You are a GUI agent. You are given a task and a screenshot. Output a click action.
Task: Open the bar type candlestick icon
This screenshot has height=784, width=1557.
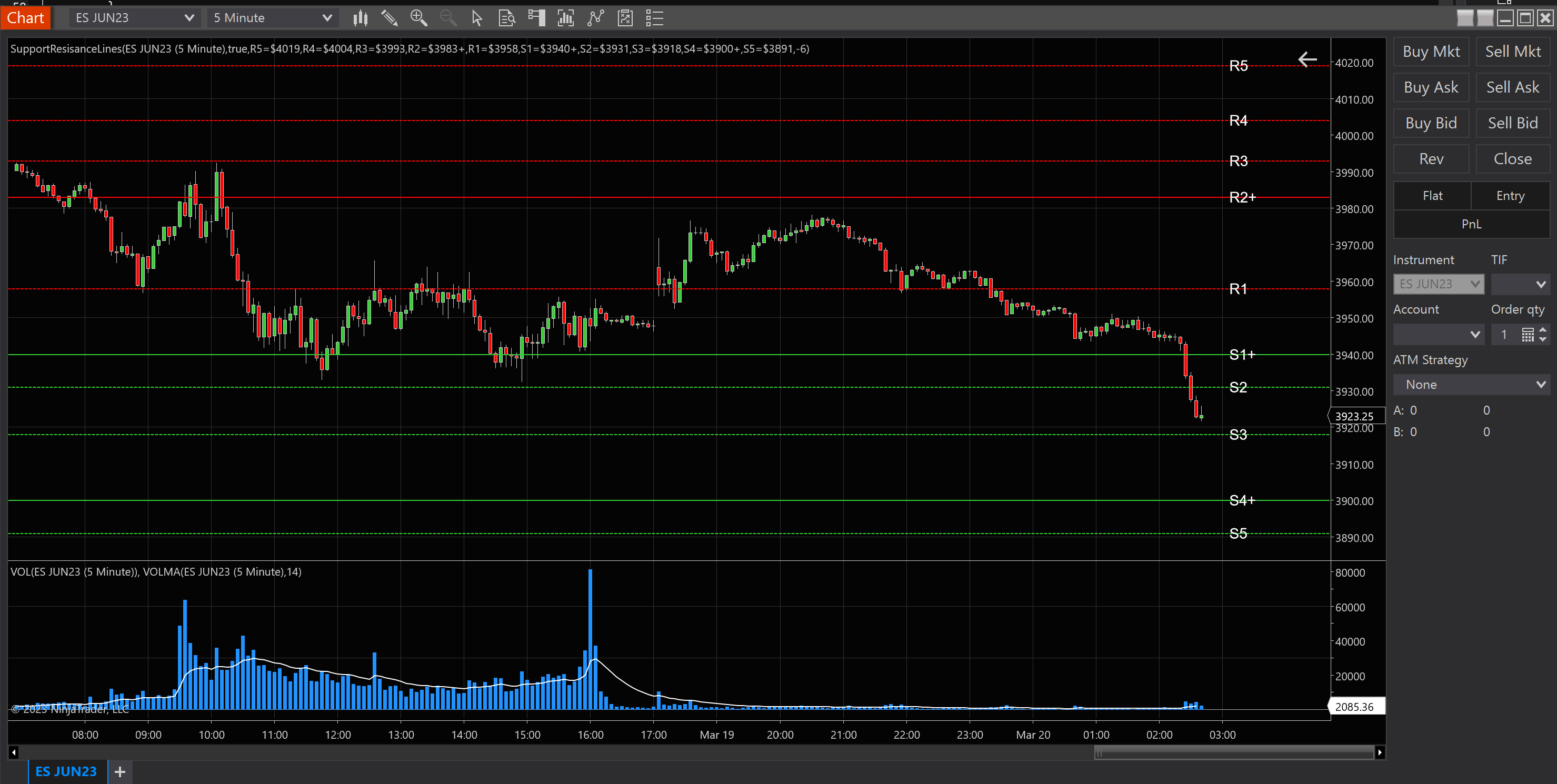(x=360, y=18)
